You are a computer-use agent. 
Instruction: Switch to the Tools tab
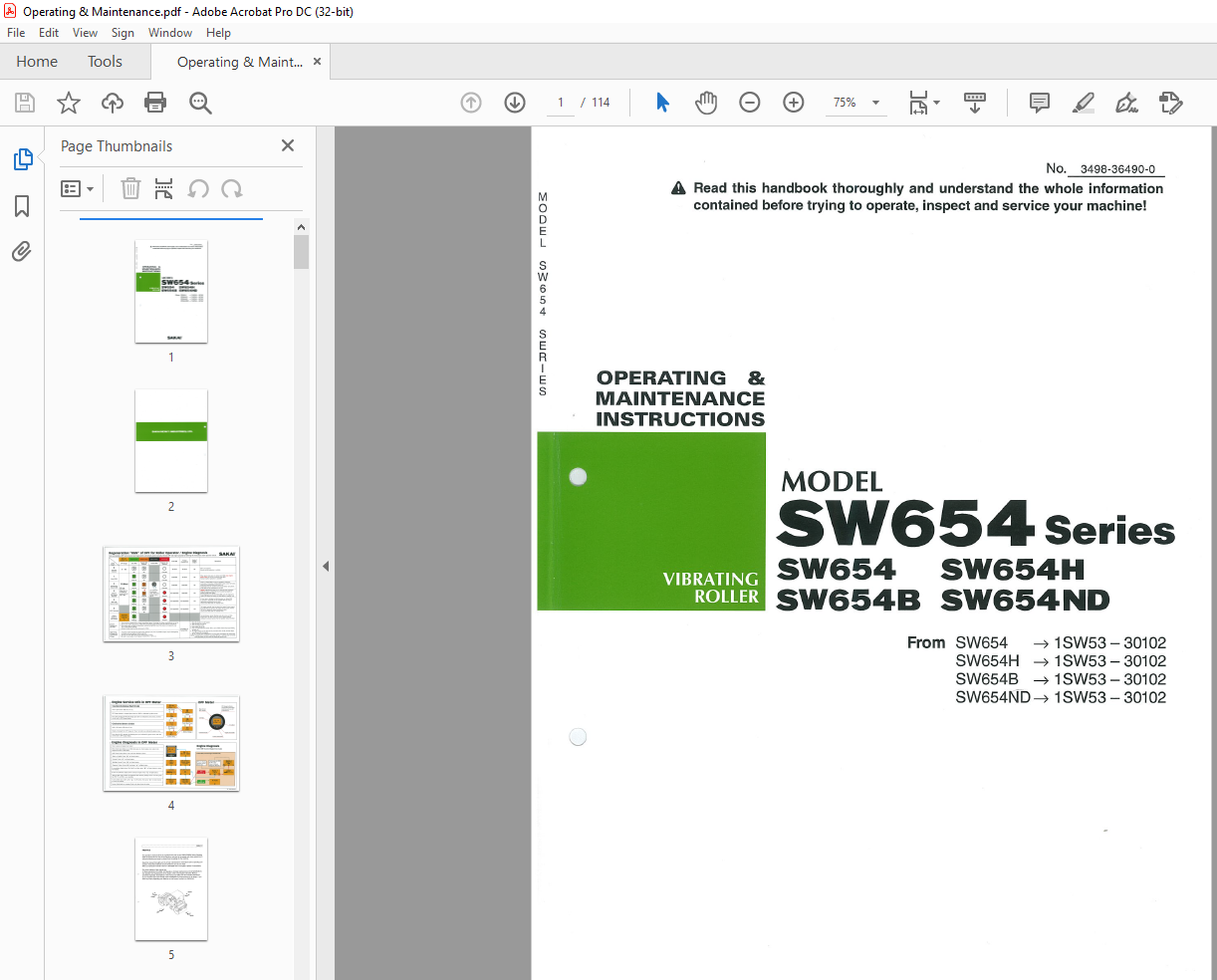(105, 62)
